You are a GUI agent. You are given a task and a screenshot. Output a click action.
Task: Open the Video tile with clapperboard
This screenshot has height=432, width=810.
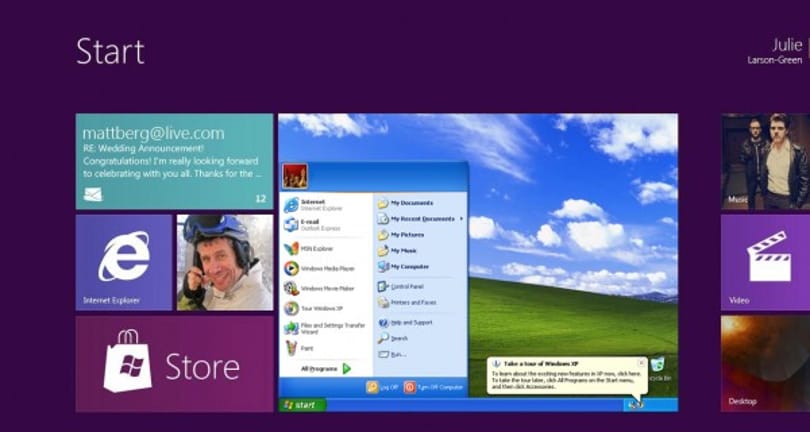(766, 263)
